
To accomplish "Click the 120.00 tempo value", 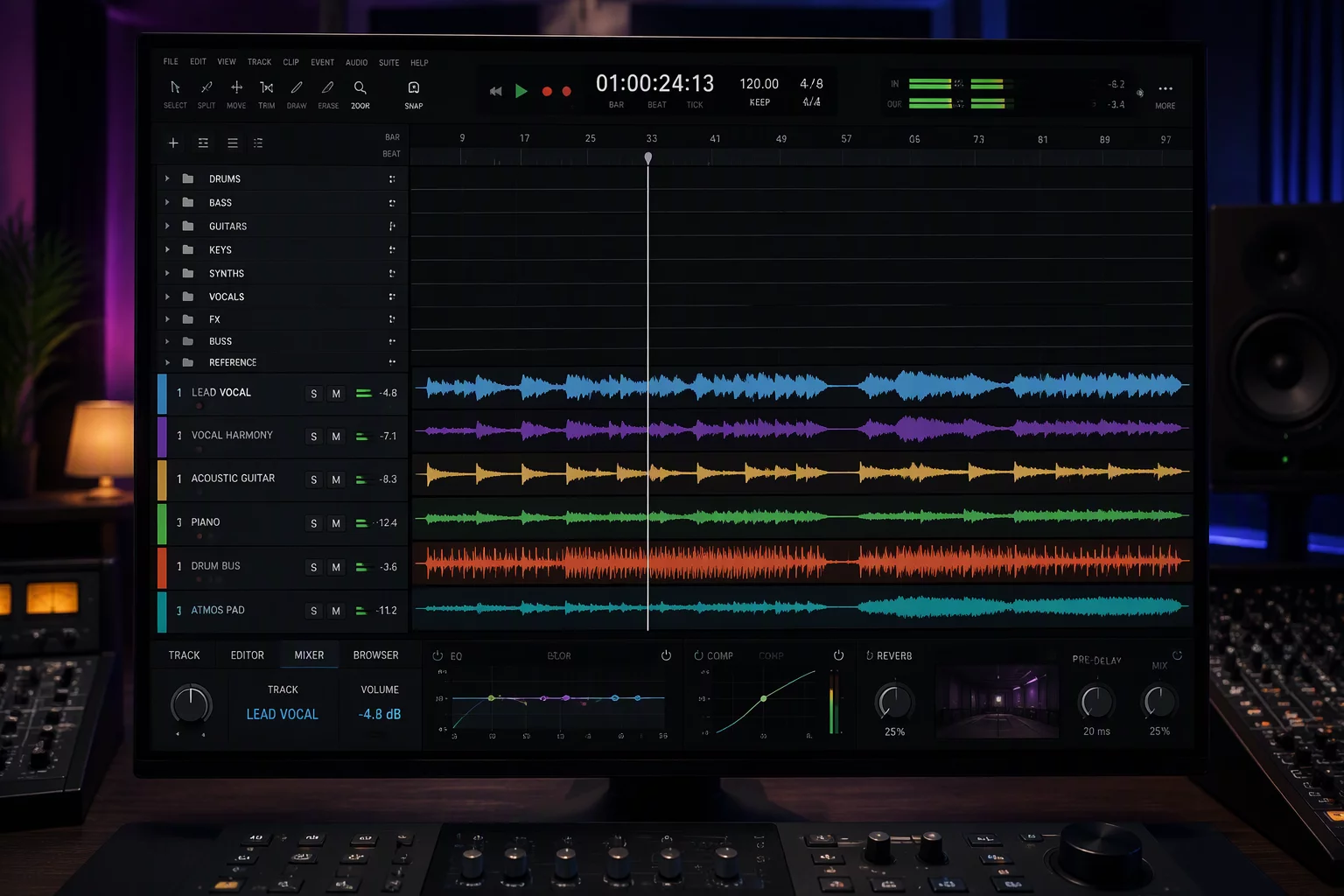I will tap(759, 84).
